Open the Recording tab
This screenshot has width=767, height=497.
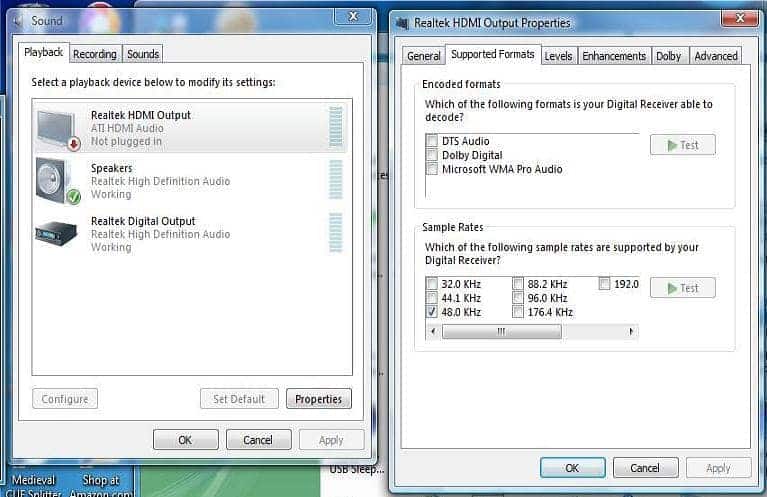click(x=95, y=54)
